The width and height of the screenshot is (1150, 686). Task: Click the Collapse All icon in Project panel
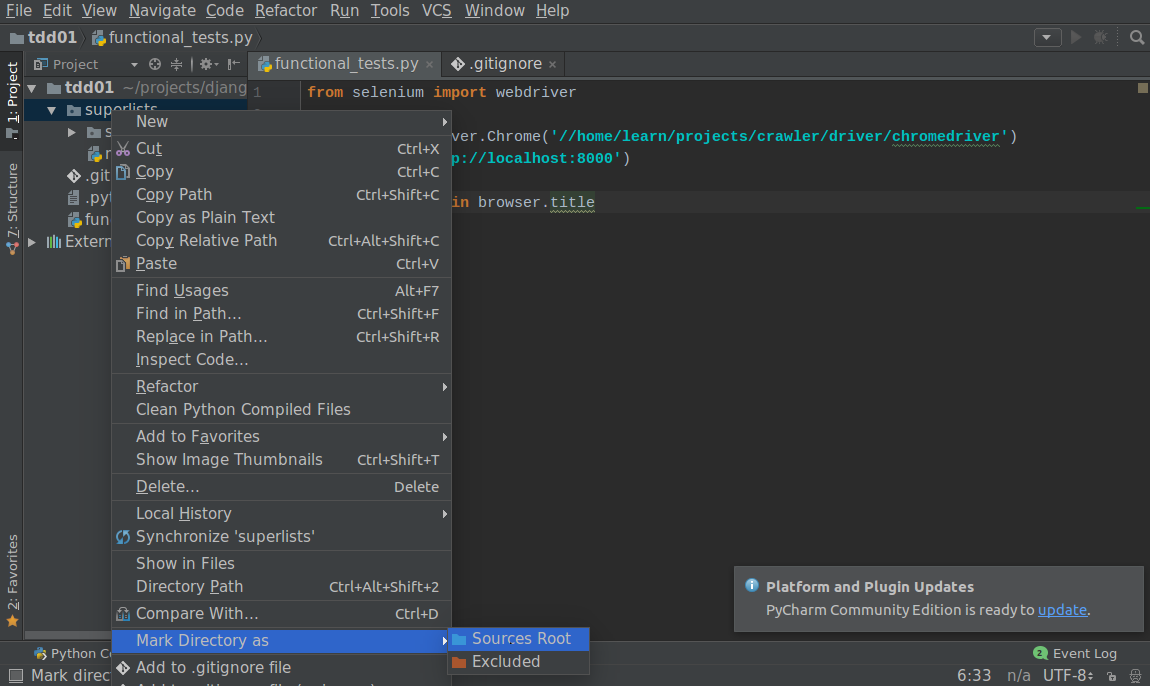[x=176, y=63]
